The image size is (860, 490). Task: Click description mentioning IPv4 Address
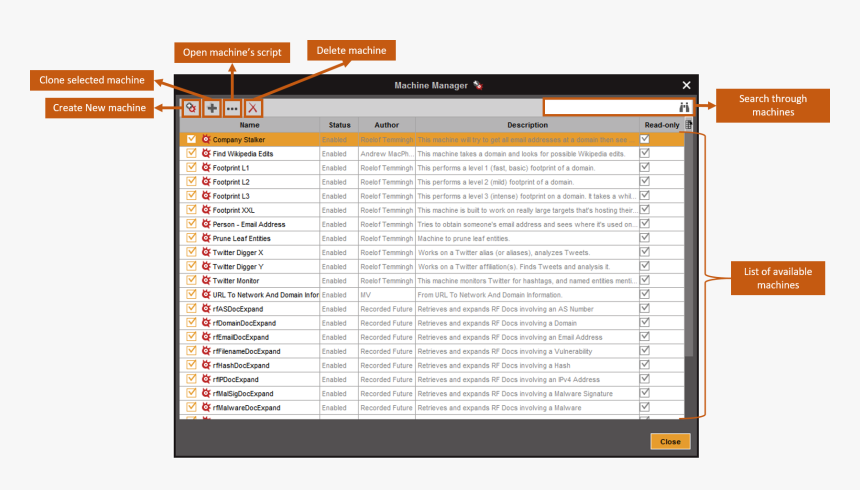point(508,379)
